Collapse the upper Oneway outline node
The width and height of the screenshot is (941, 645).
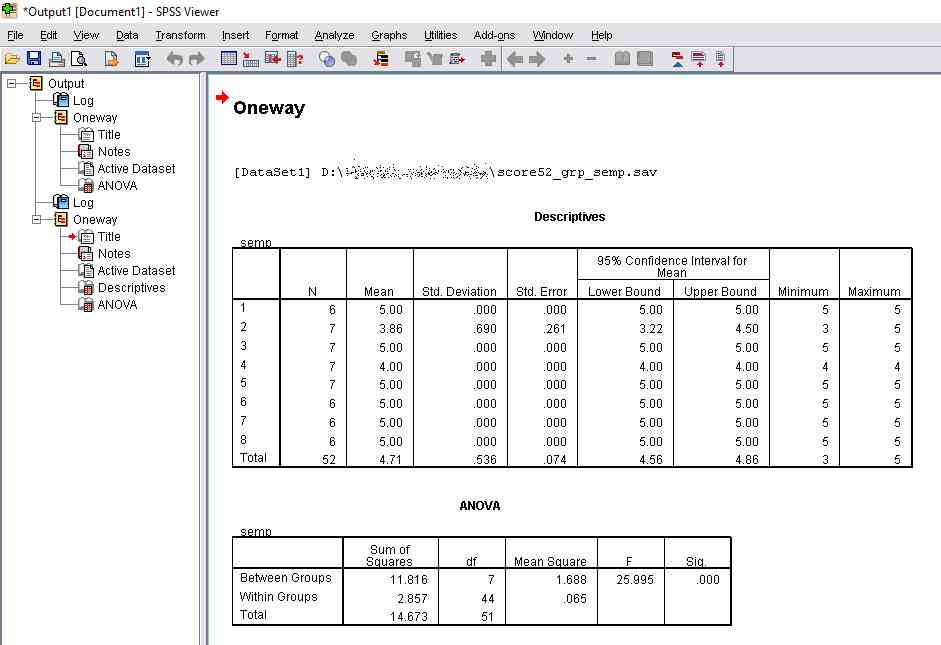[37, 118]
